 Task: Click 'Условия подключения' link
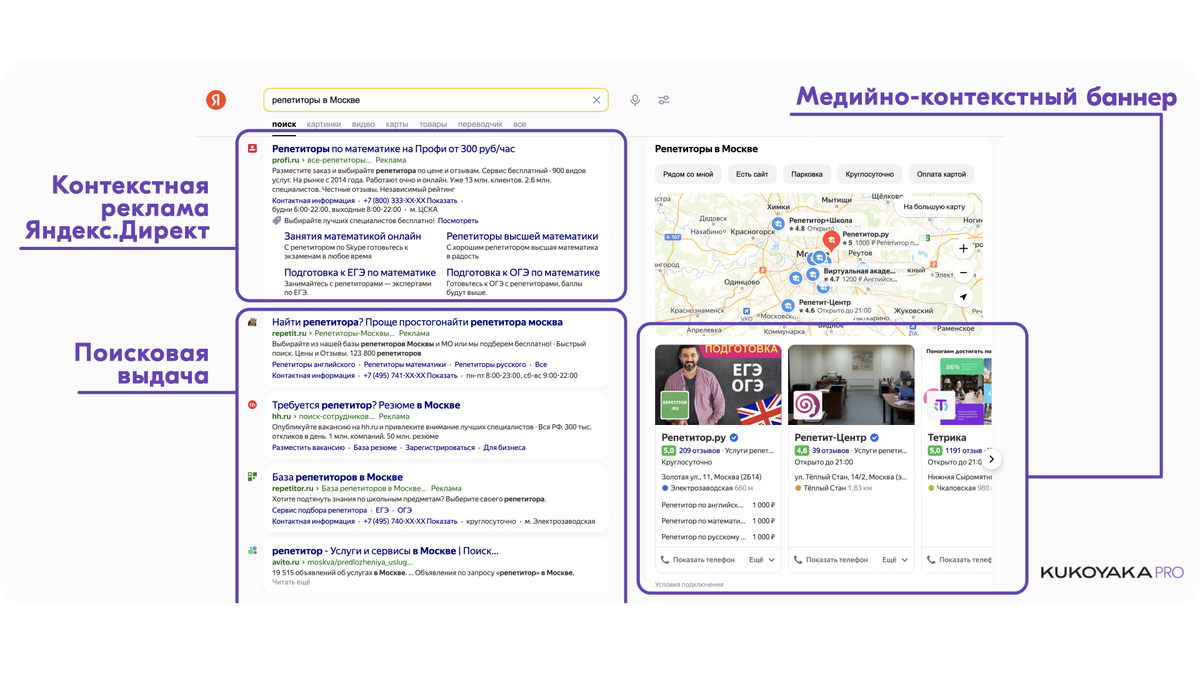pos(689,585)
